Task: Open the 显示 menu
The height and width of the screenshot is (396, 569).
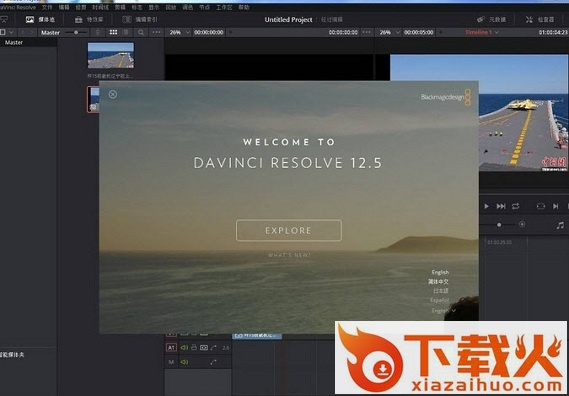Action: click(x=154, y=7)
